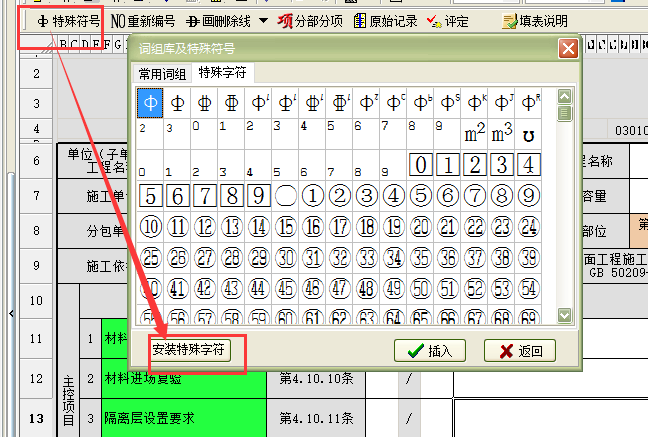Expand dropdown arrow beside 画删除线
The height and width of the screenshot is (437, 648).
(262, 20)
